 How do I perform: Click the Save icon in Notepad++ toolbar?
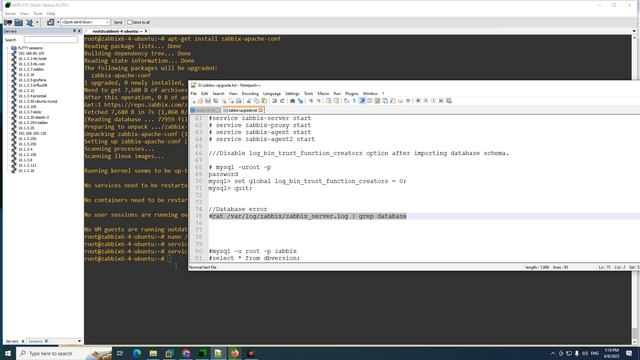click(208, 101)
